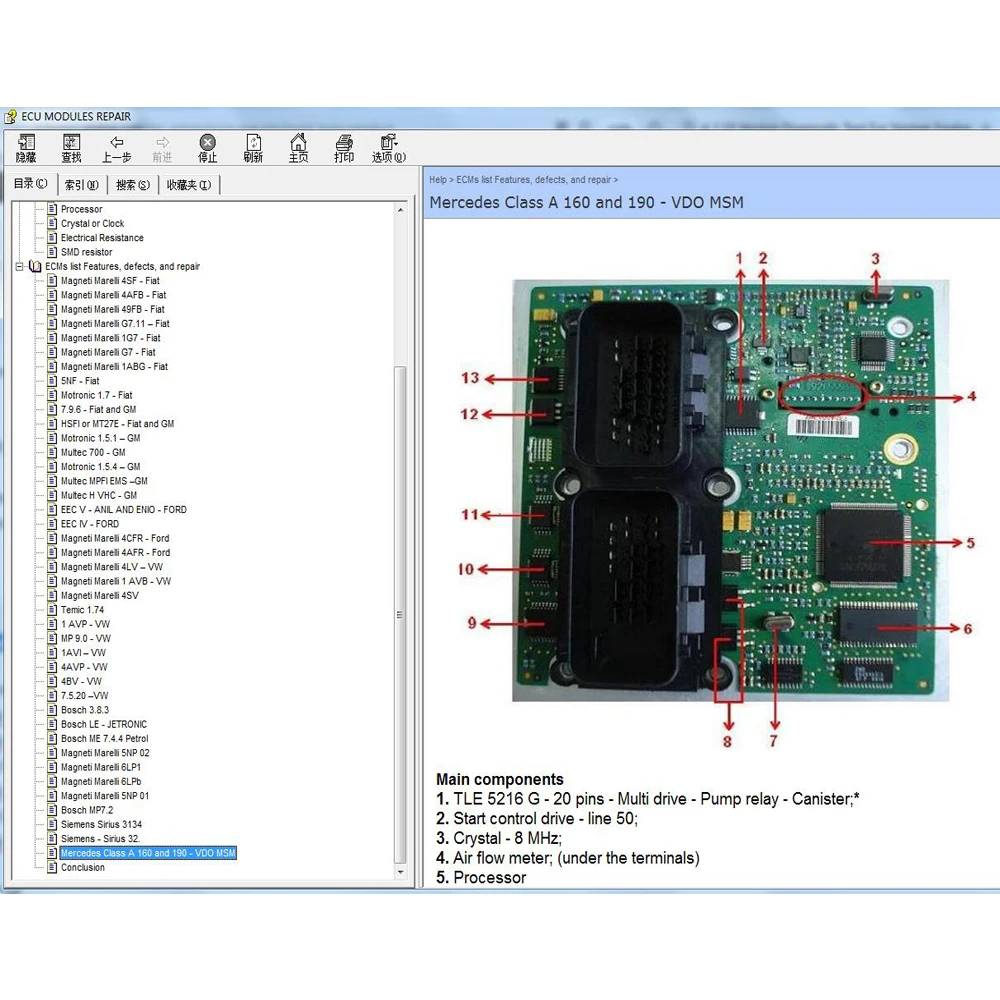Open the Crystal or Clock topic
This screenshot has height=1000, width=1000.
[x=92, y=224]
